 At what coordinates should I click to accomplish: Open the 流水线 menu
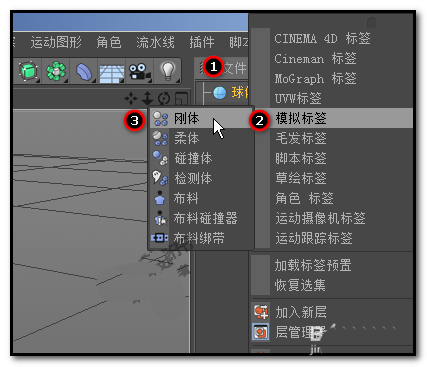tap(155, 42)
